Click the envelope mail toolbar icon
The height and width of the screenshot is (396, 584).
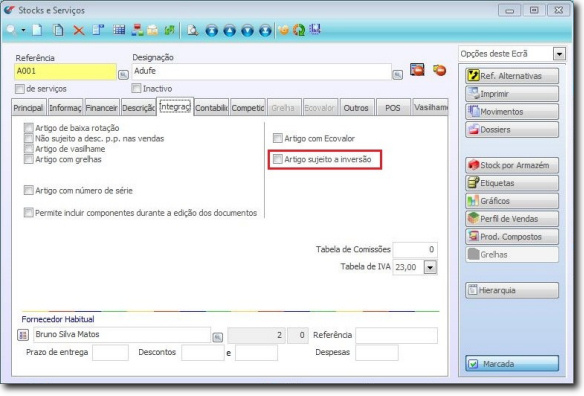[x=153, y=30]
